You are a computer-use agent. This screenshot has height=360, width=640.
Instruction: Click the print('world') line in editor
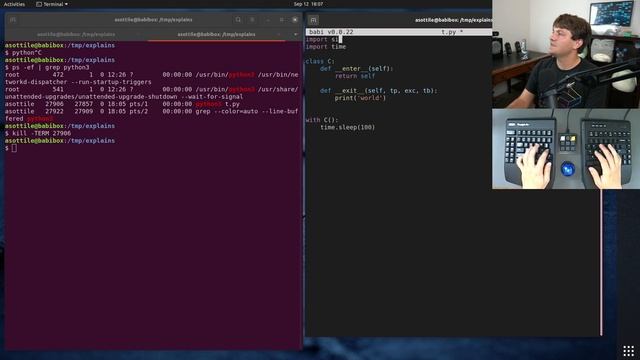click(360, 98)
